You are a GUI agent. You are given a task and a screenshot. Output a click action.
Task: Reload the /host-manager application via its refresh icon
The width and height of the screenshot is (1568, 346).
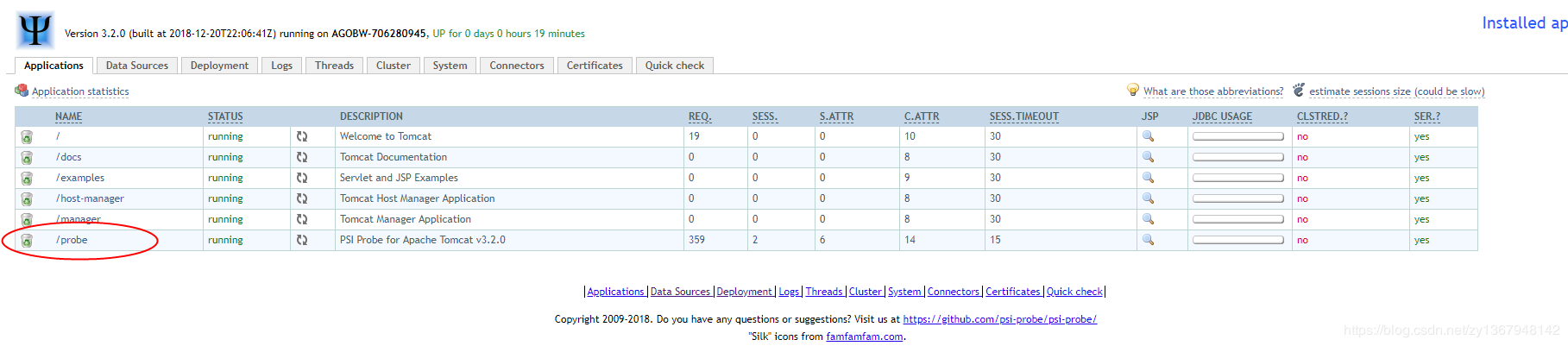[x=302, y=198]
